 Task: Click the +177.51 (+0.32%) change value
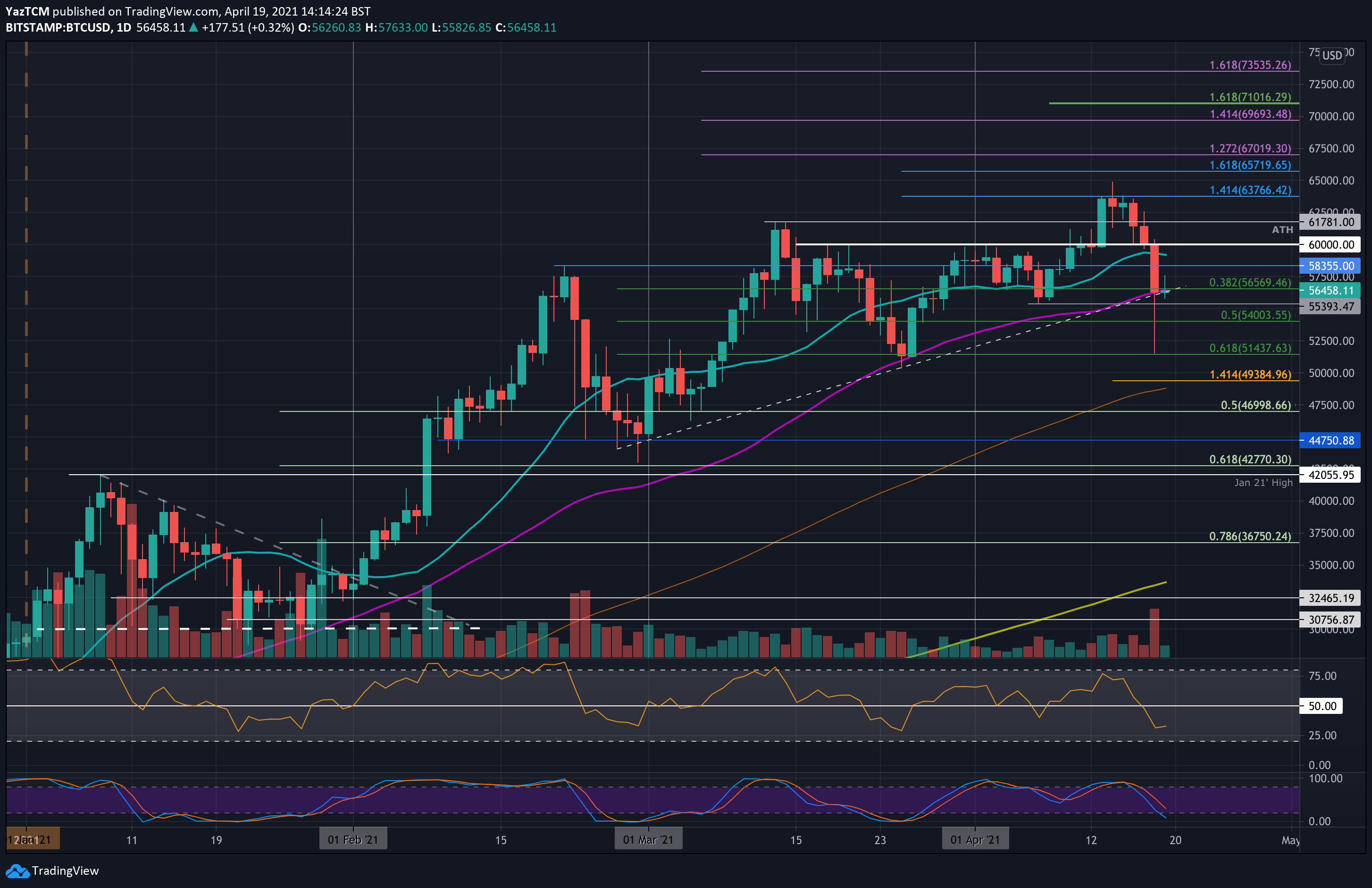[248, 28]
